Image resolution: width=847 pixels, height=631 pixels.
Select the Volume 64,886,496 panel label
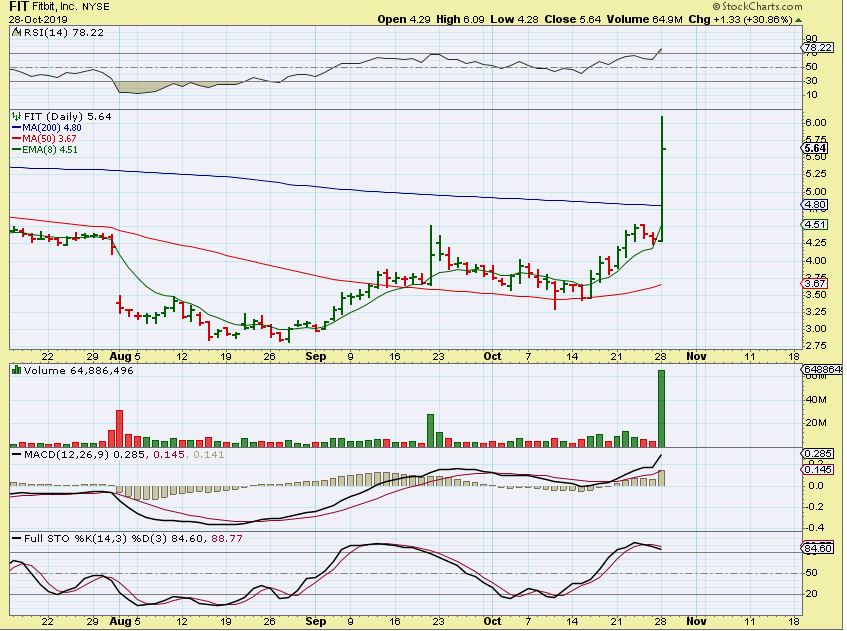click(78, 371)
